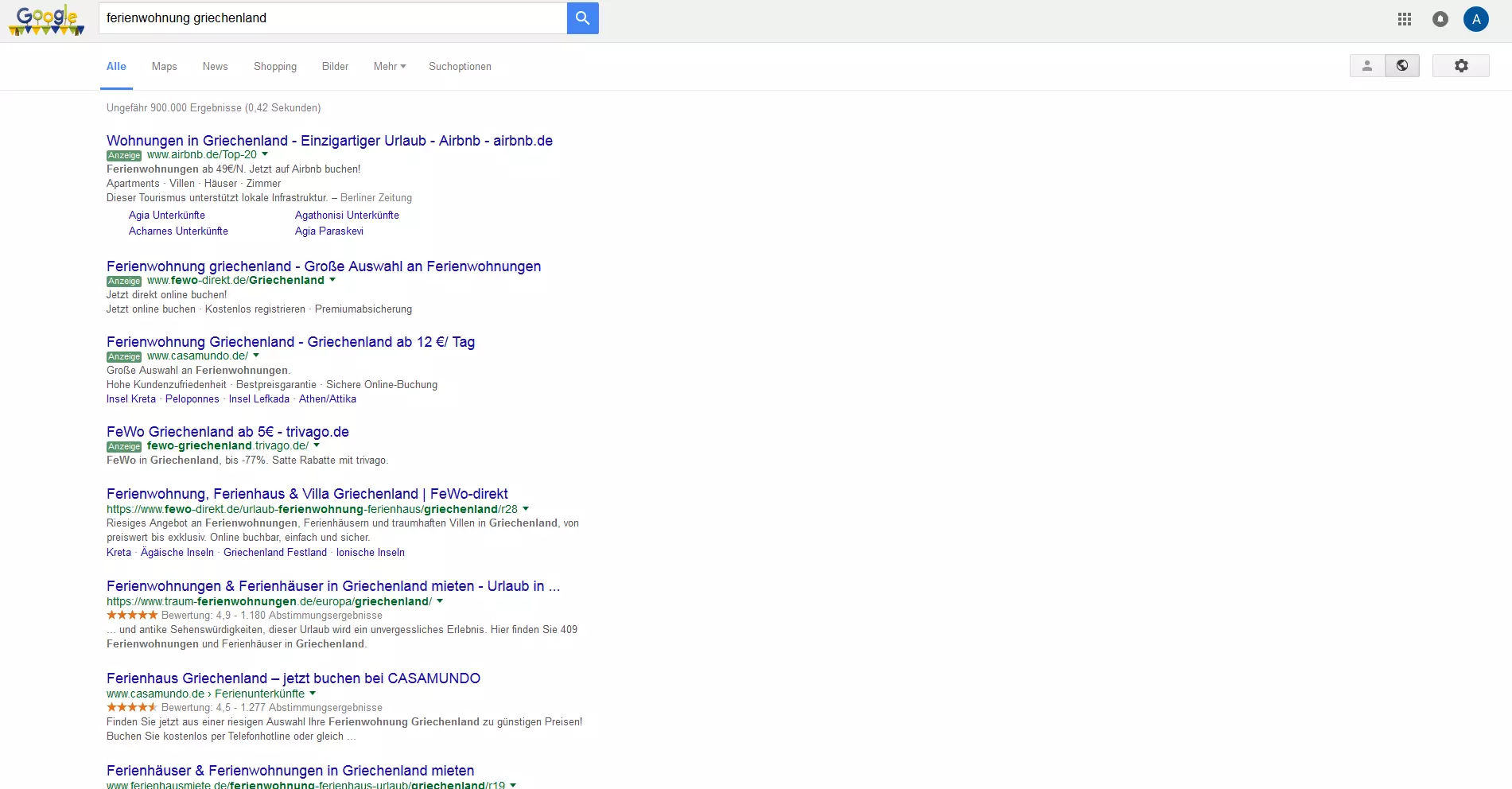Click the 'Berliner Zeitung' quote source text
The width and height of the screenshot is (1512, 789).
click(x=376, y=198)
